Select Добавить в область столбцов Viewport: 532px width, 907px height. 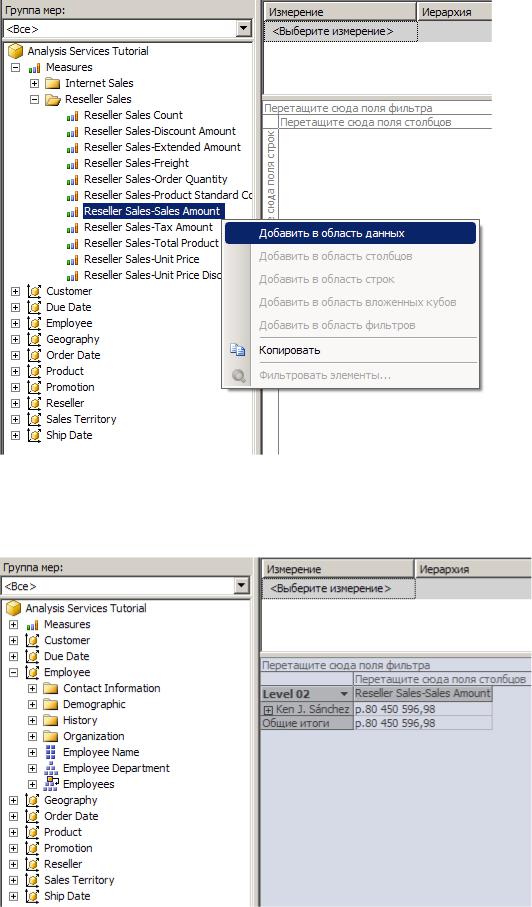tap(350, 256)
